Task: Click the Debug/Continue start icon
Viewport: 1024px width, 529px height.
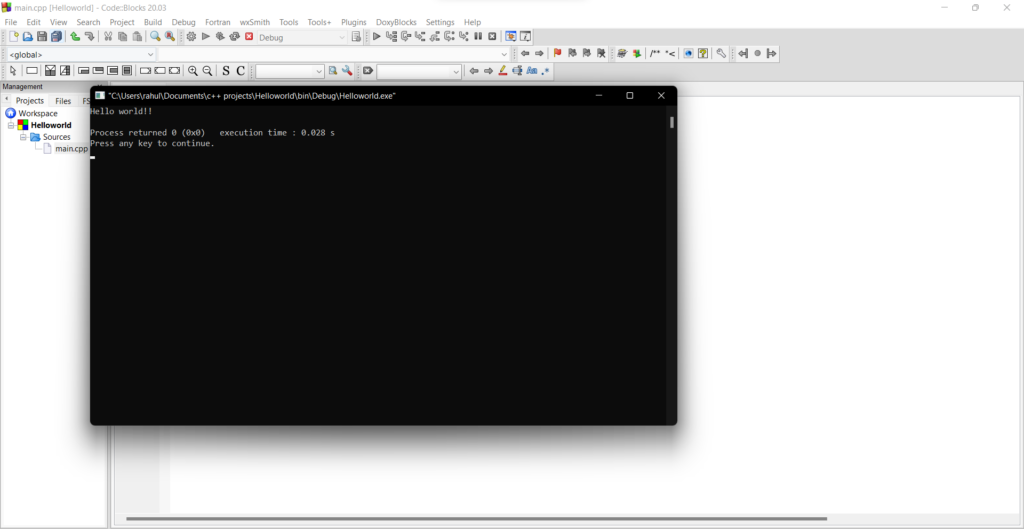Action: [x=377, y=37]
